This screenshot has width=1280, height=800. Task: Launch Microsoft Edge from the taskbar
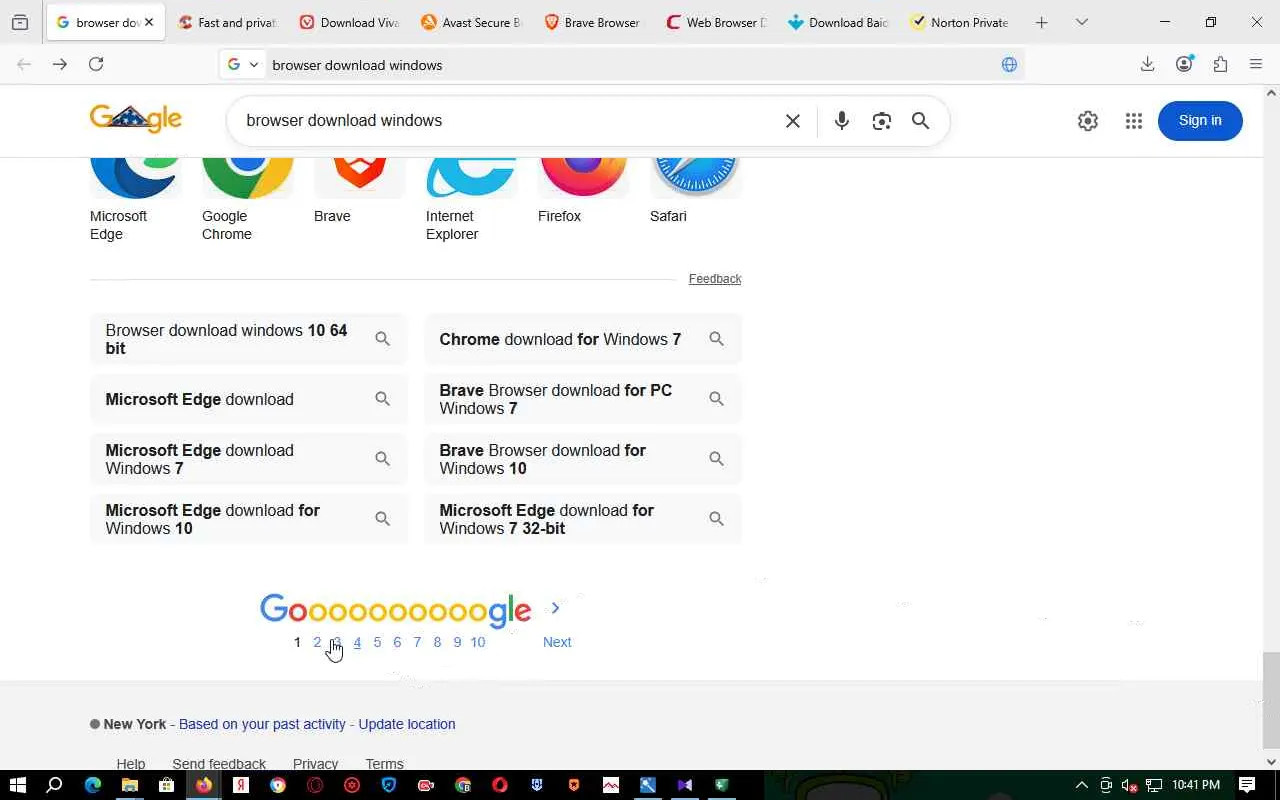coord(92,785)
